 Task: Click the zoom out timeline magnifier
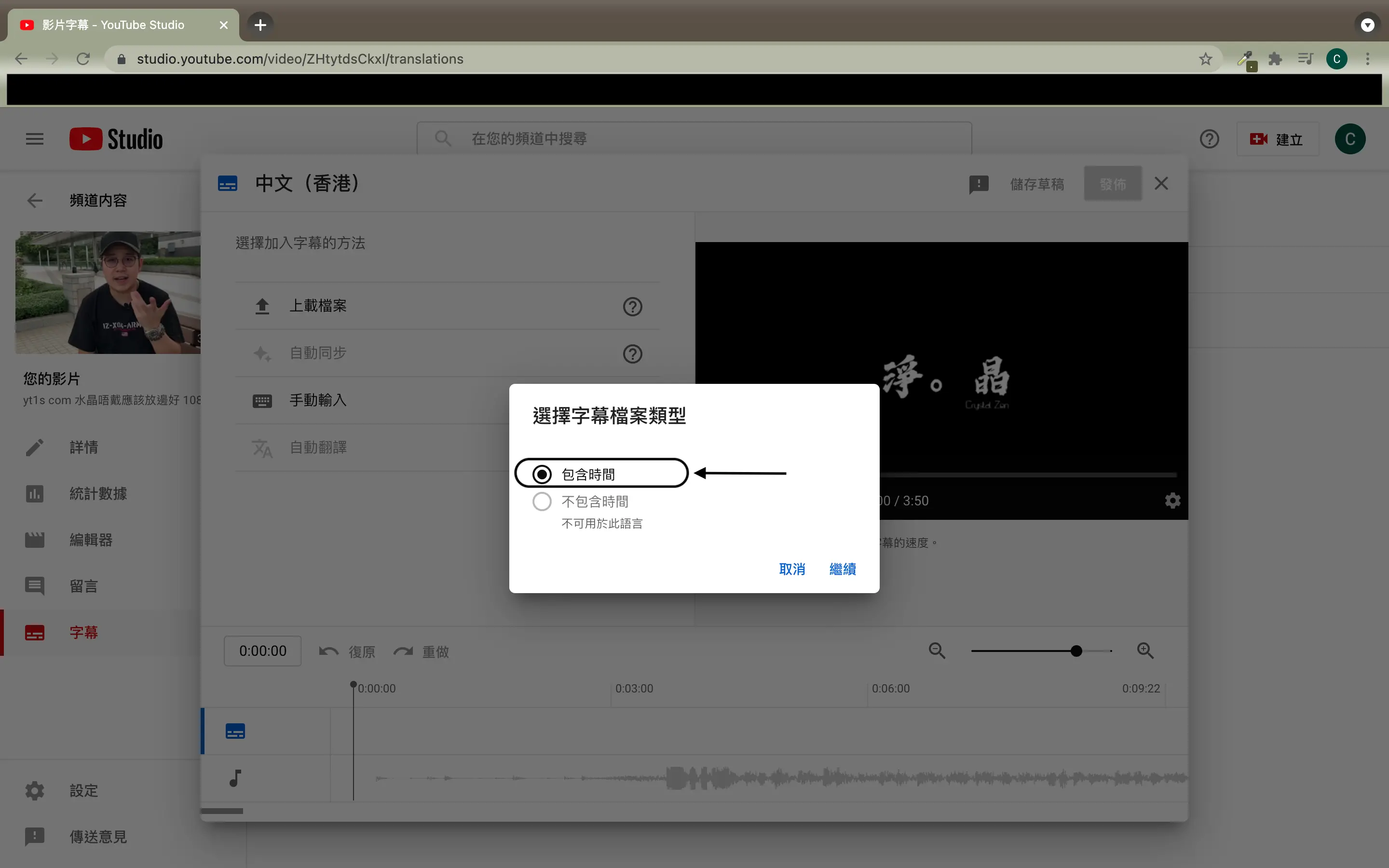pos(937,651)
